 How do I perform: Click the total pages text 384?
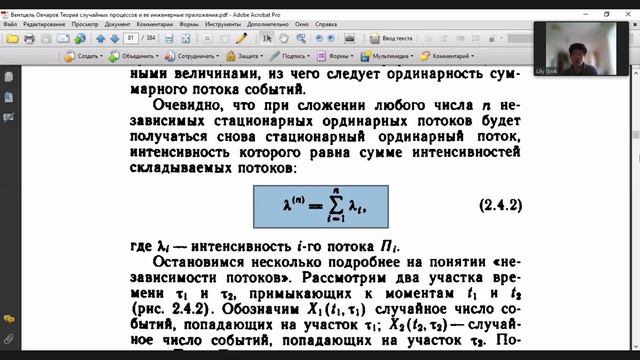[x=151, y=38]
